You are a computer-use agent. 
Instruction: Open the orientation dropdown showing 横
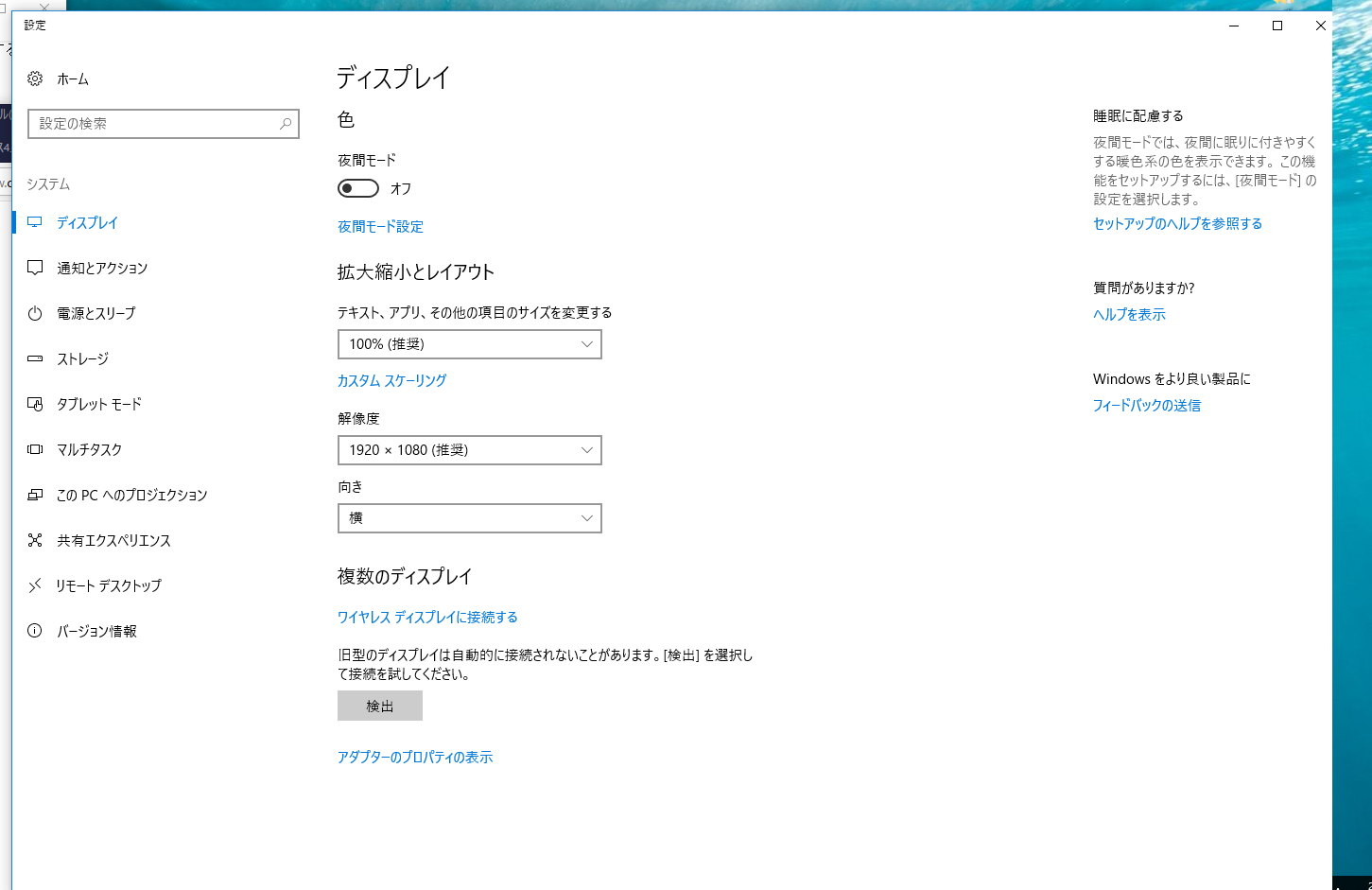click(469, 518)
